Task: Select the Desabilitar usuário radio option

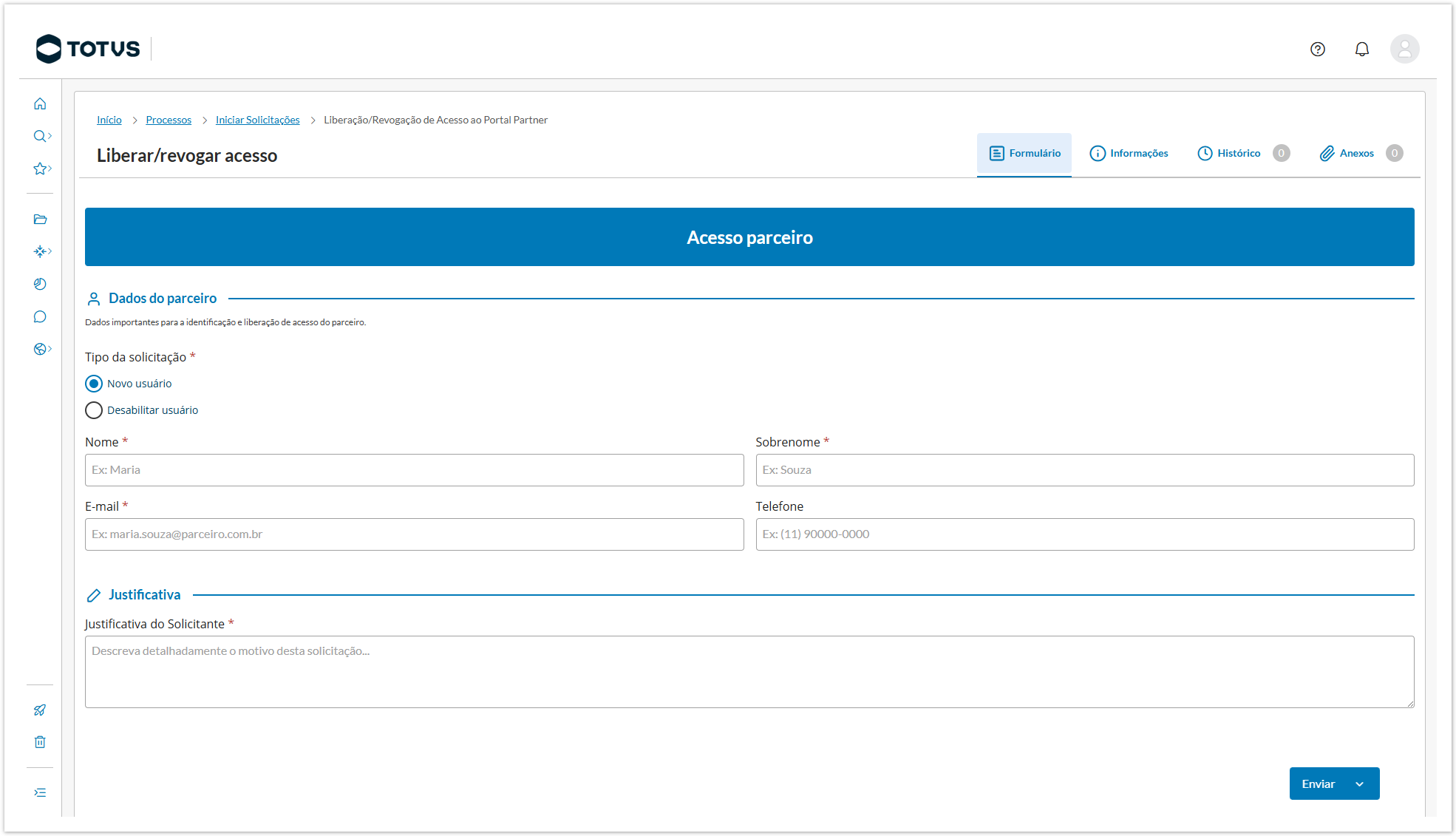Action: [94, 410]
